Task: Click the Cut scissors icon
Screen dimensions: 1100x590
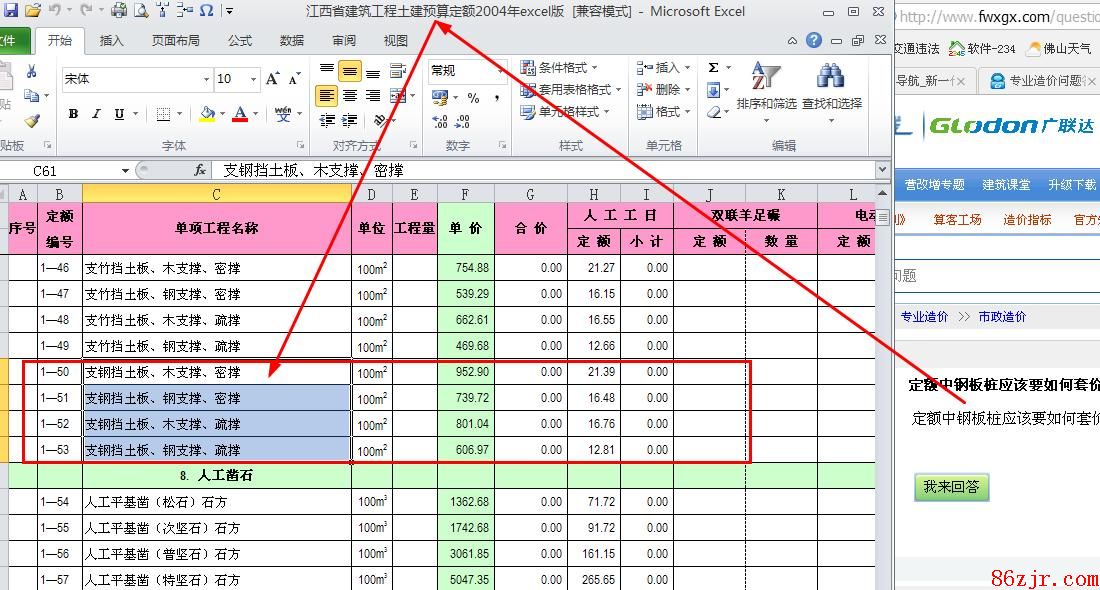Action: [31, 71]
